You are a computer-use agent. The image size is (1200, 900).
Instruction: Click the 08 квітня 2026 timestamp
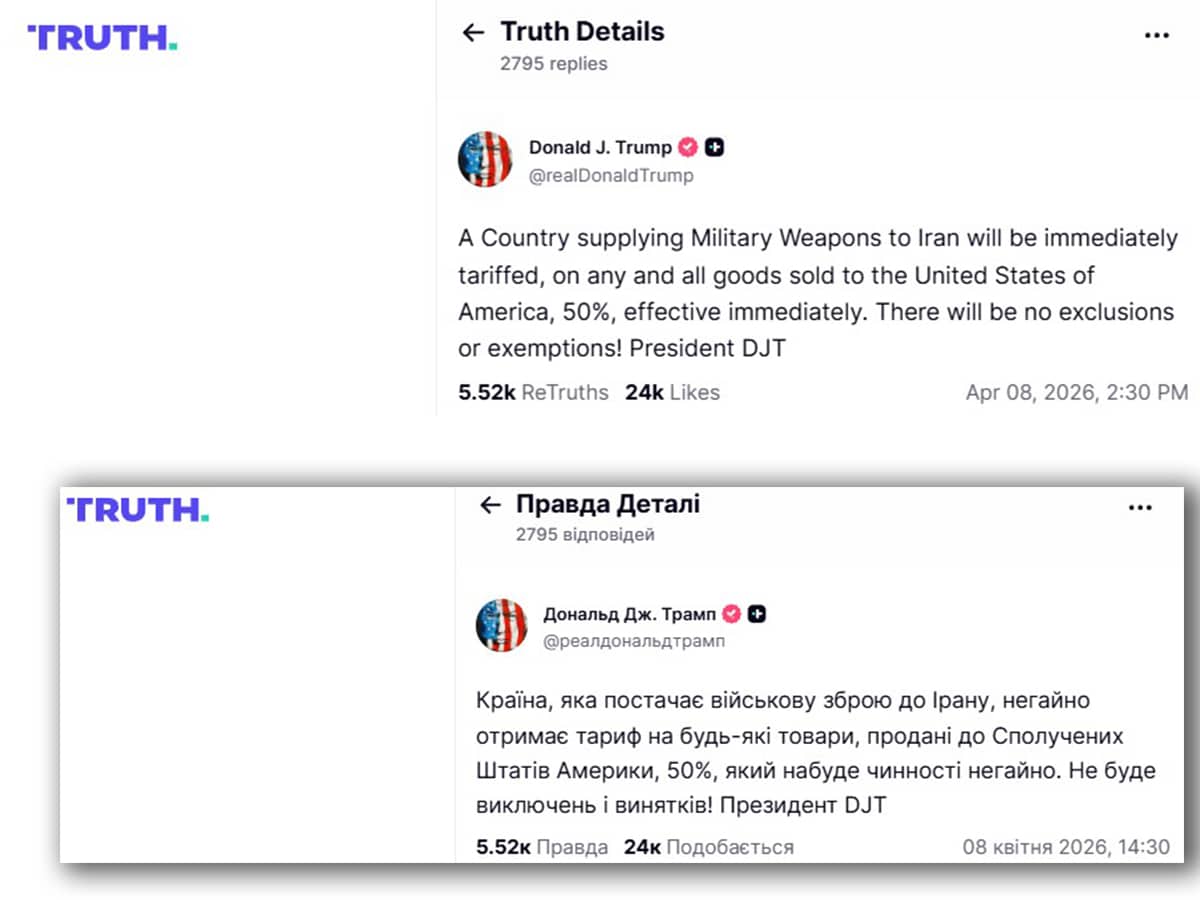coord(1066,847)
